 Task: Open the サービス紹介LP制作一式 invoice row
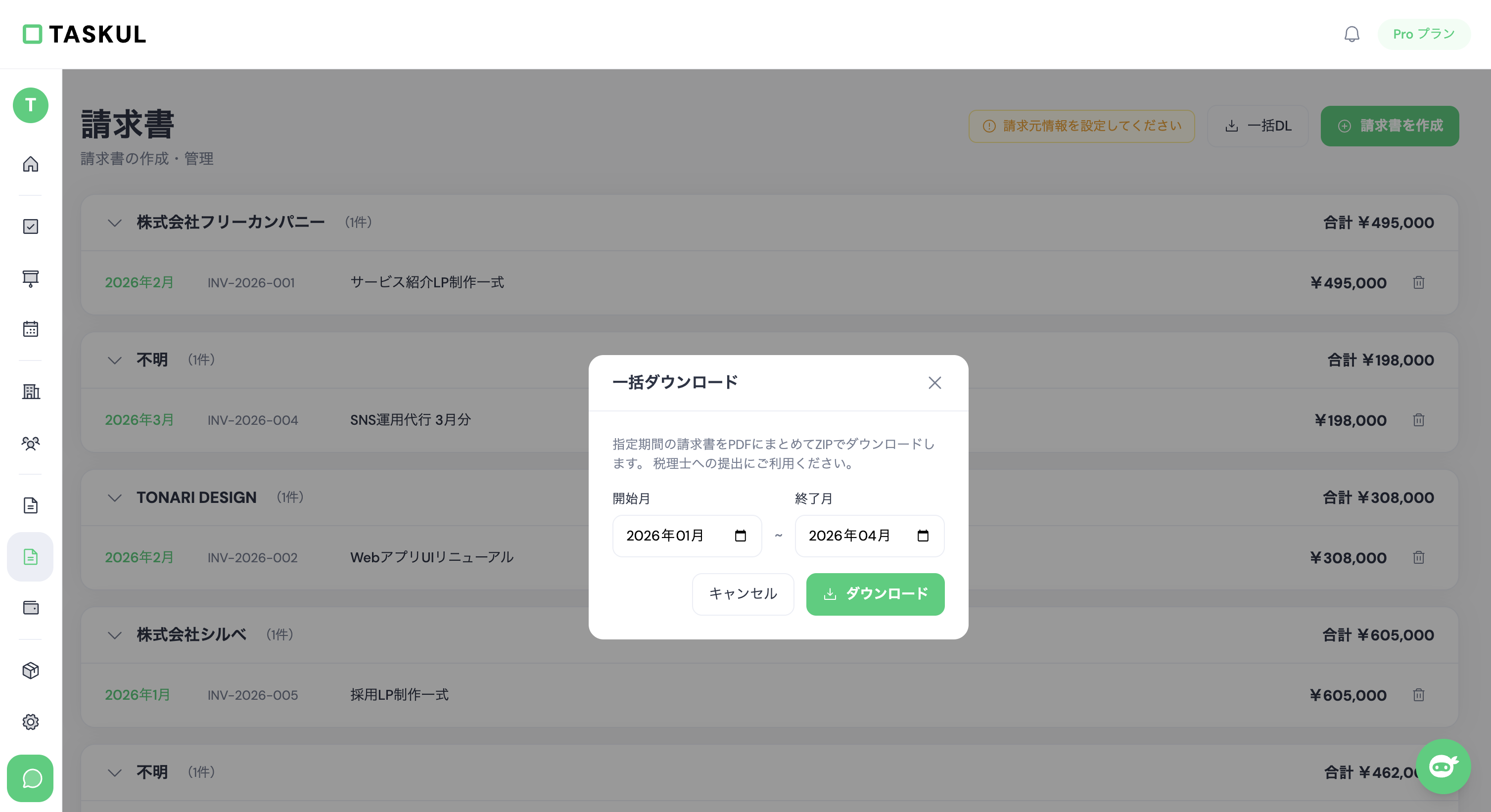click(x=769, y=282)
